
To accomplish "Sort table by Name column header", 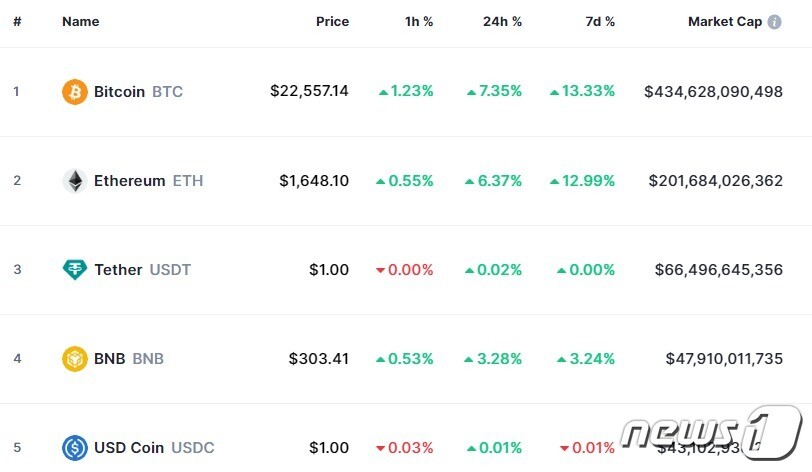I will [x=80, y=22].
